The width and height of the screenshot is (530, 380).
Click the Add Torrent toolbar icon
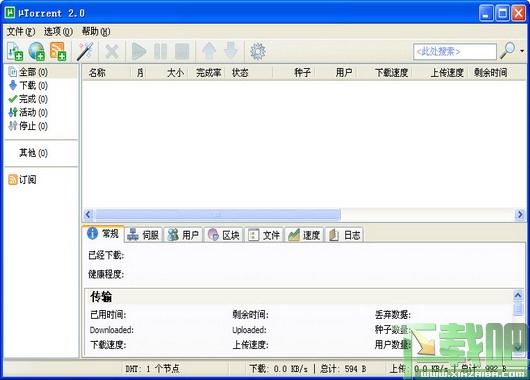pos(15,51)
